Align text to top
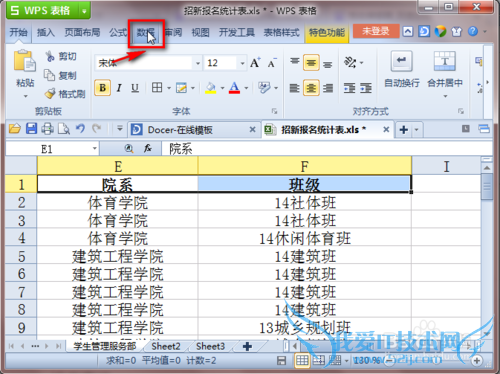Screen dimensions: 500x374 (x=295, y=62)
